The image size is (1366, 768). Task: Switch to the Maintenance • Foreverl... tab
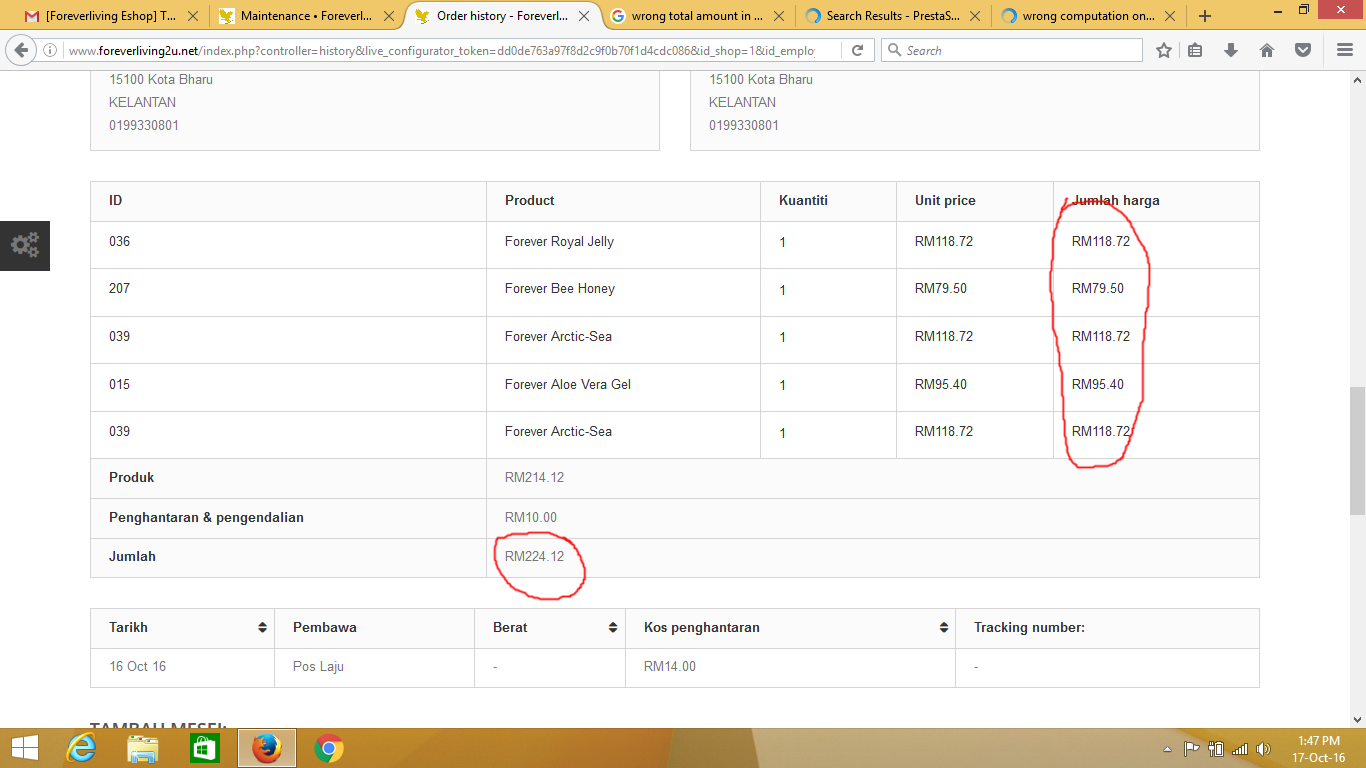306,16
